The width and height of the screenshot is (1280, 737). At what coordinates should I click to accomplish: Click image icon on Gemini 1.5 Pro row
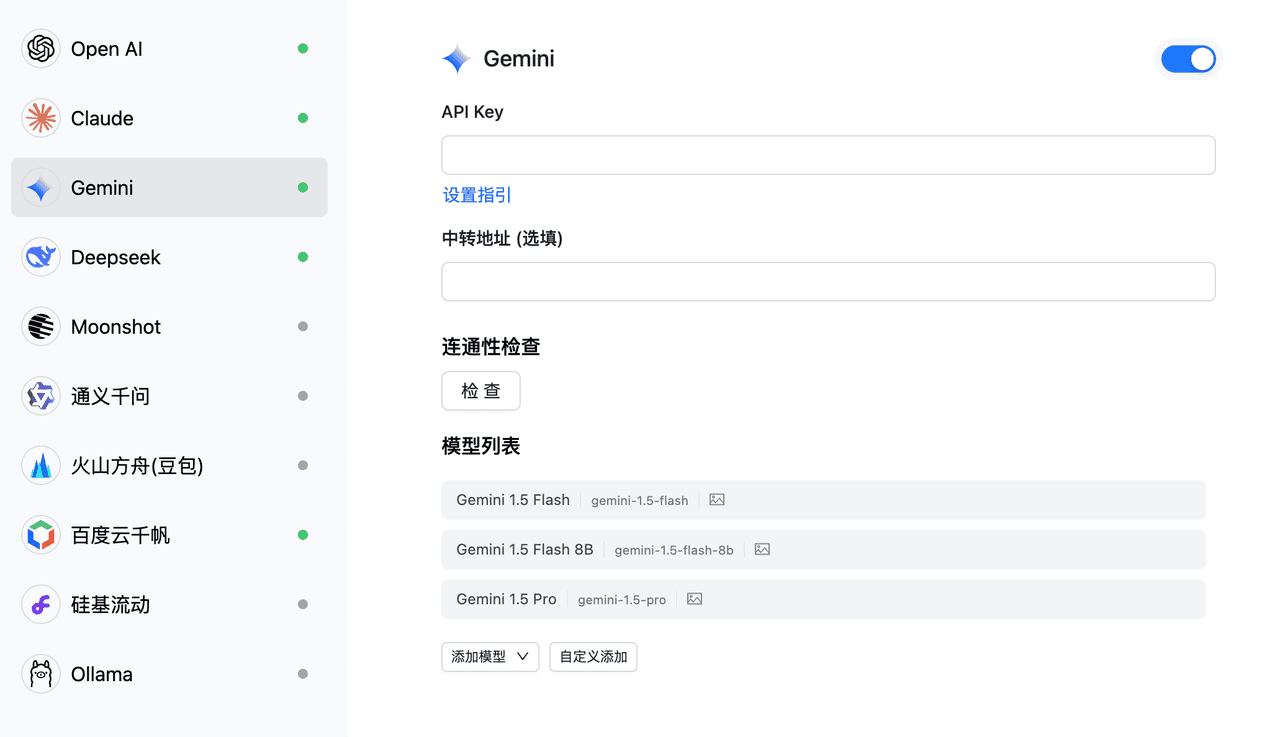click(695, 599)
